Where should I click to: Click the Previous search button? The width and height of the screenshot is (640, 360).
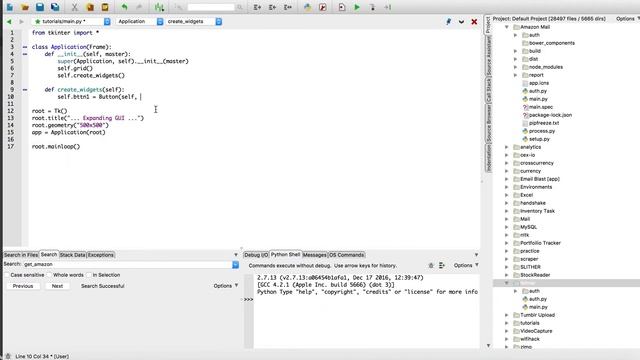coord(23,286)
